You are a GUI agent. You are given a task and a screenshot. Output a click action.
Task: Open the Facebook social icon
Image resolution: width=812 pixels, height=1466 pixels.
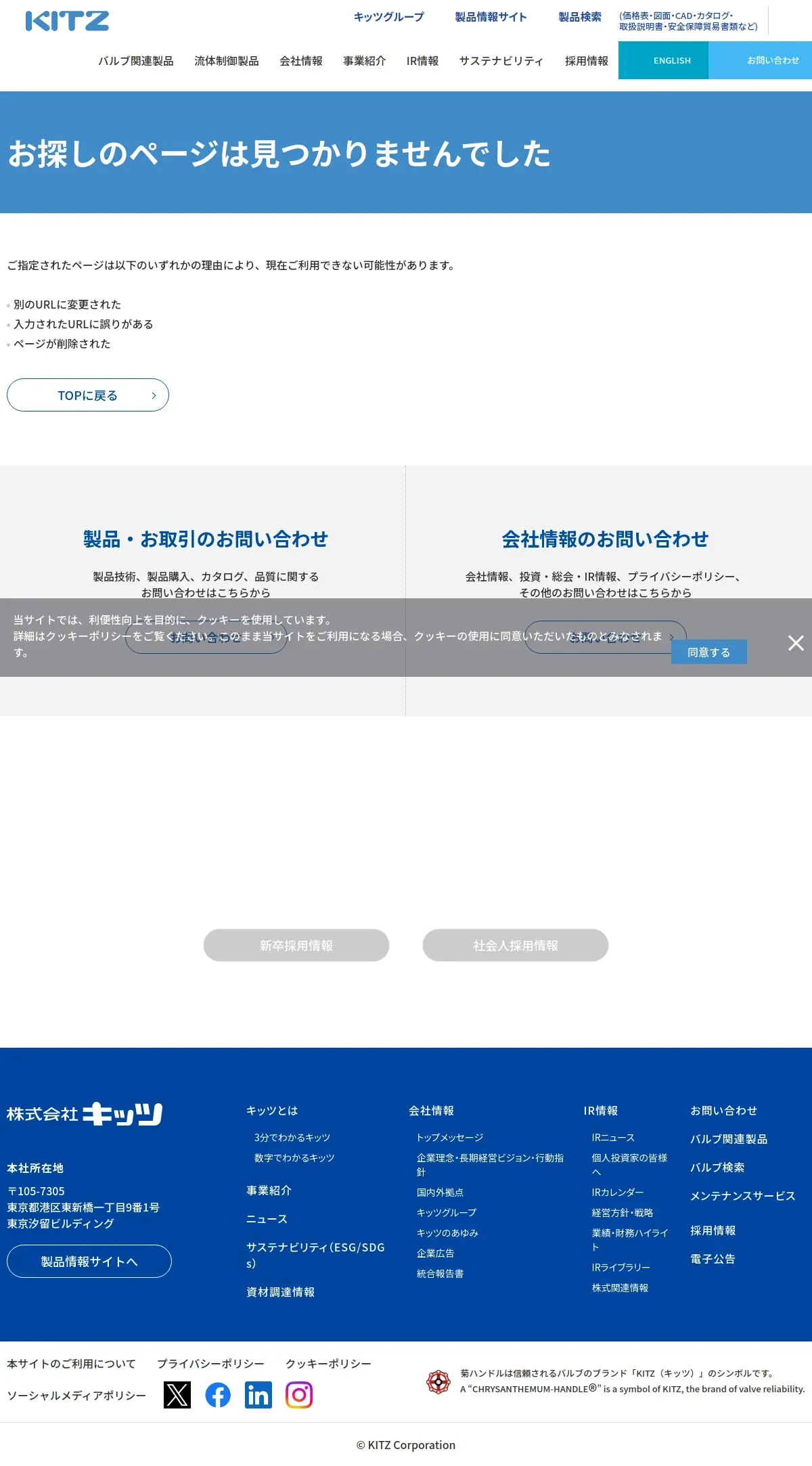(218, 1395)
